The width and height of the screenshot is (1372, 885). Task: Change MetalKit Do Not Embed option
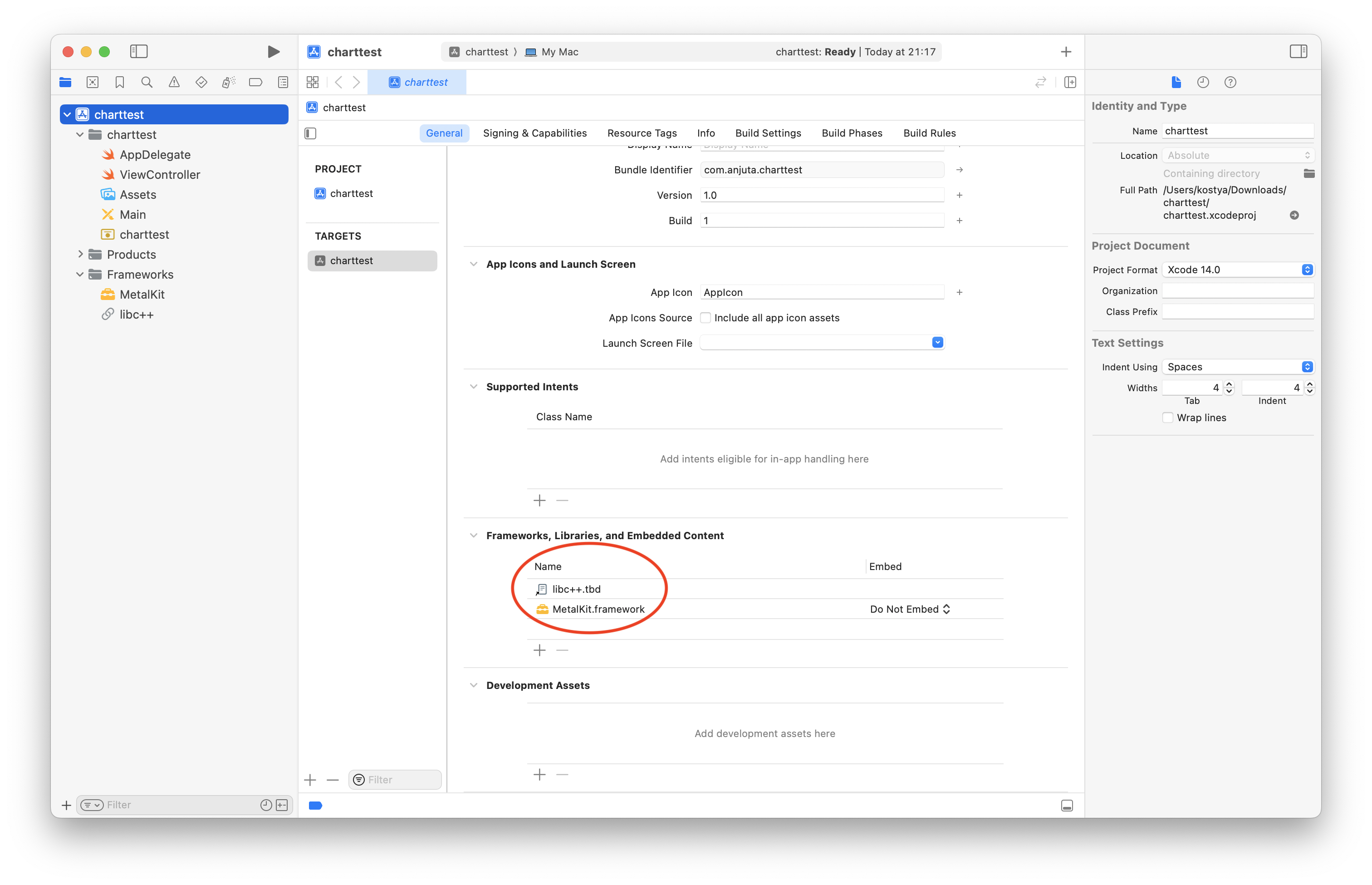click(x=910, y=609)
